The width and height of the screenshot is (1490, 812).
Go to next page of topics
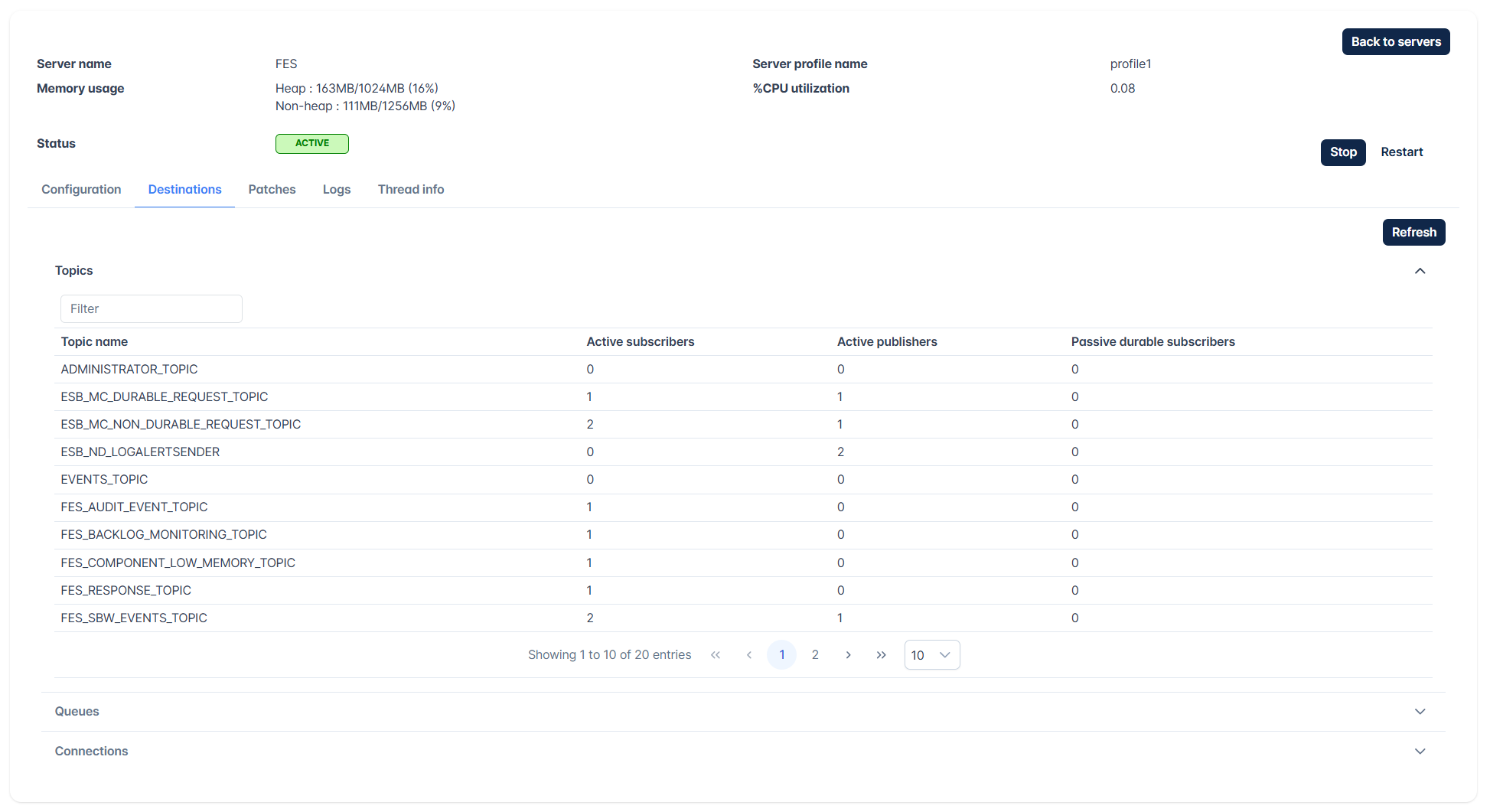(848, 655)
